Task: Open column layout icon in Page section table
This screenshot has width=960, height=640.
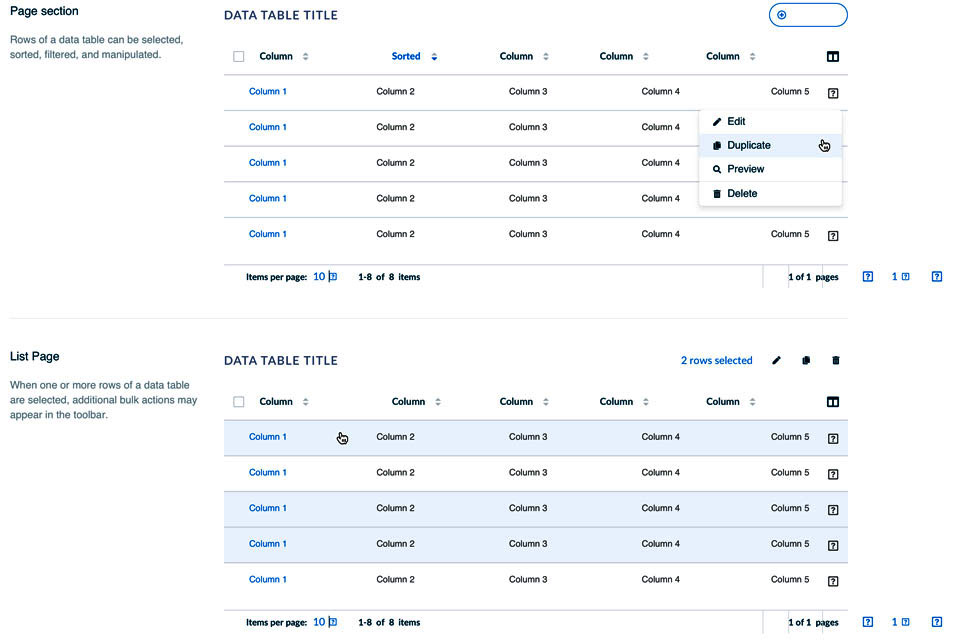Action: (x=833, y=57)
